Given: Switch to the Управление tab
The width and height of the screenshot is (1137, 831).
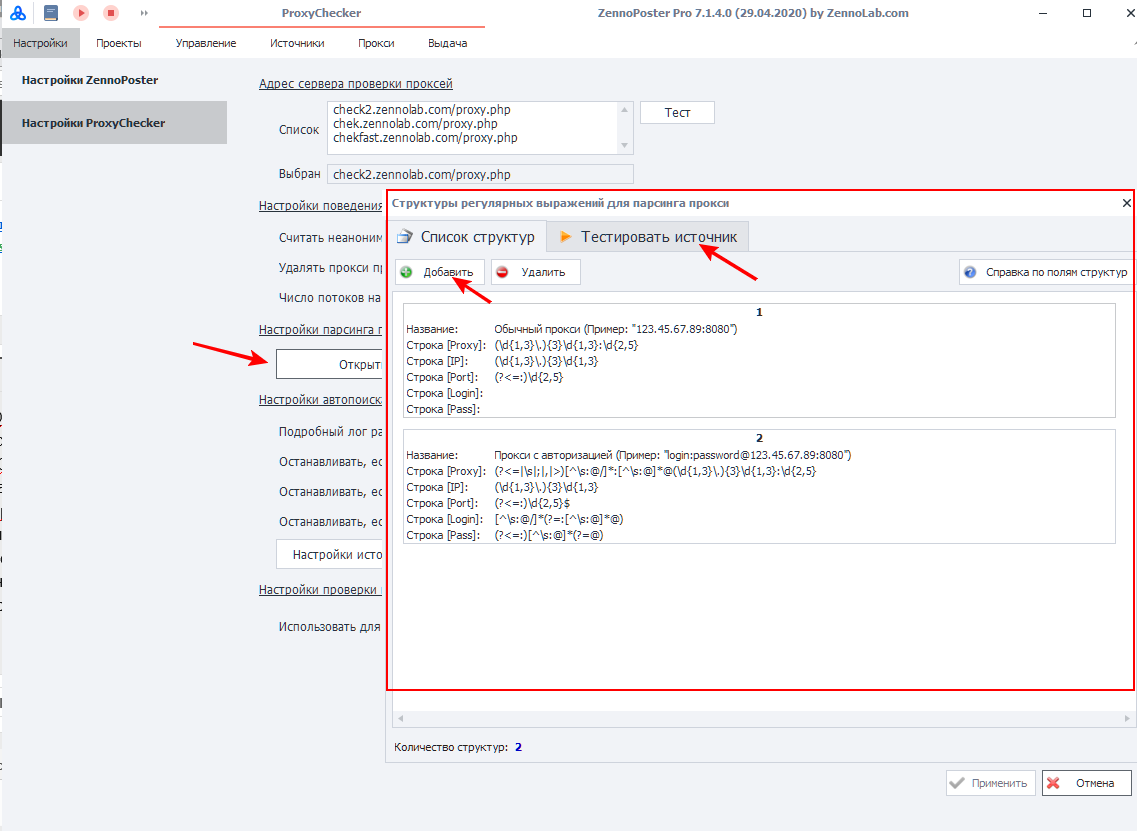Looking at the screenshot, I should [206, 44].
